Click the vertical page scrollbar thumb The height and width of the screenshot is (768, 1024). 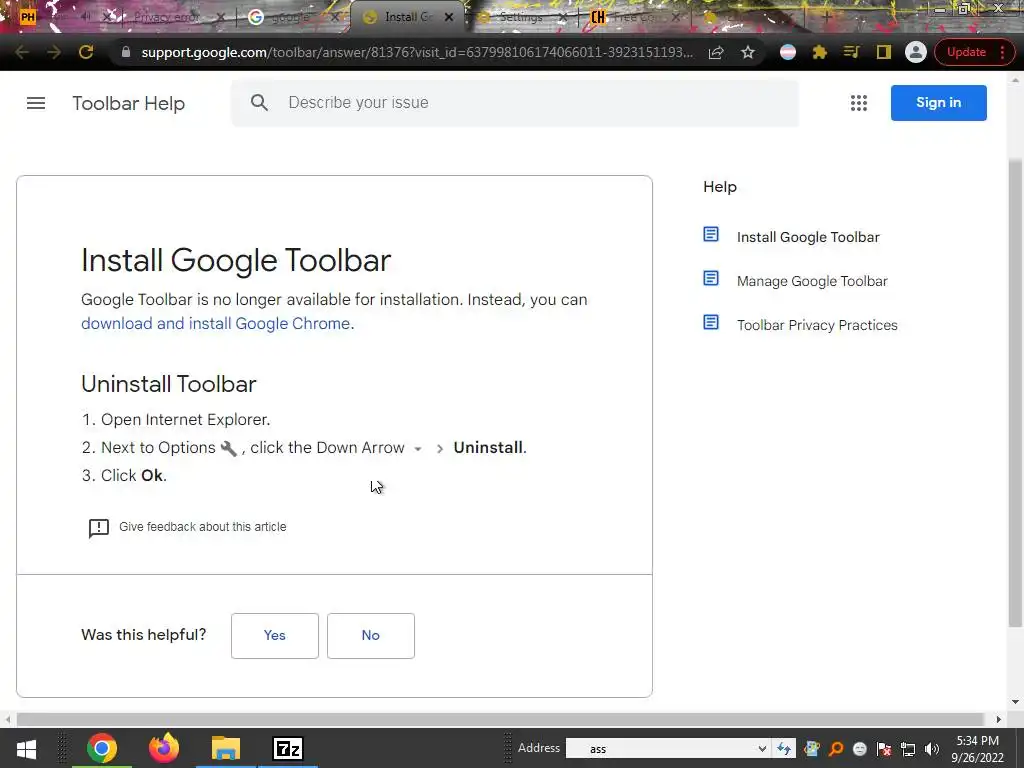click(1016, 392)
